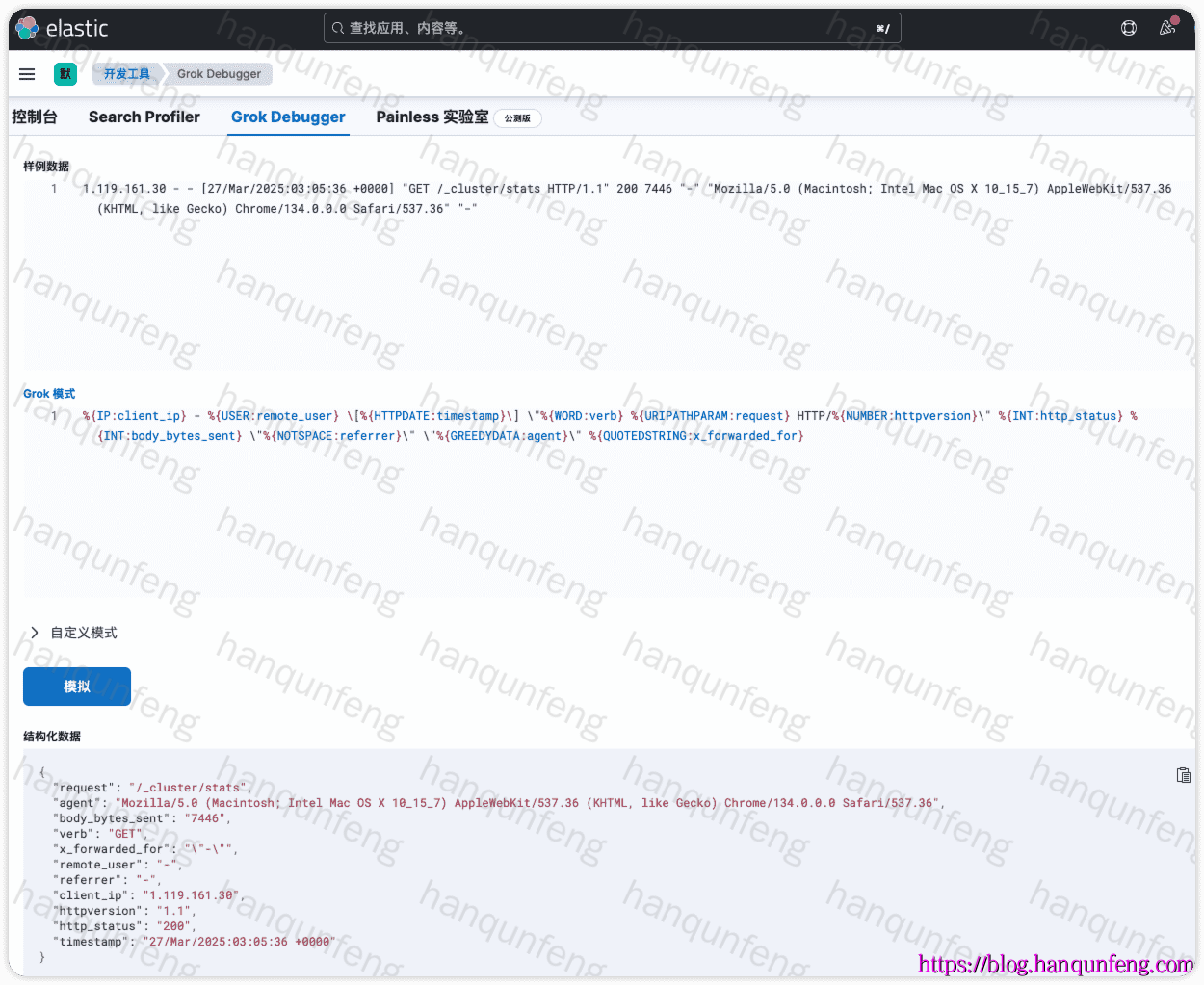
Task: Switch to the 控制台 tab
Action: pos(35,117)
